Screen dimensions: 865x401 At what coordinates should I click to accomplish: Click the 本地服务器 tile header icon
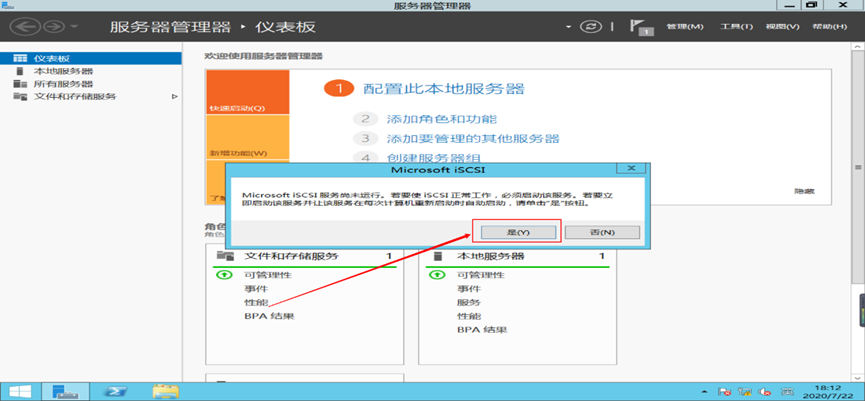pos(438,256)
